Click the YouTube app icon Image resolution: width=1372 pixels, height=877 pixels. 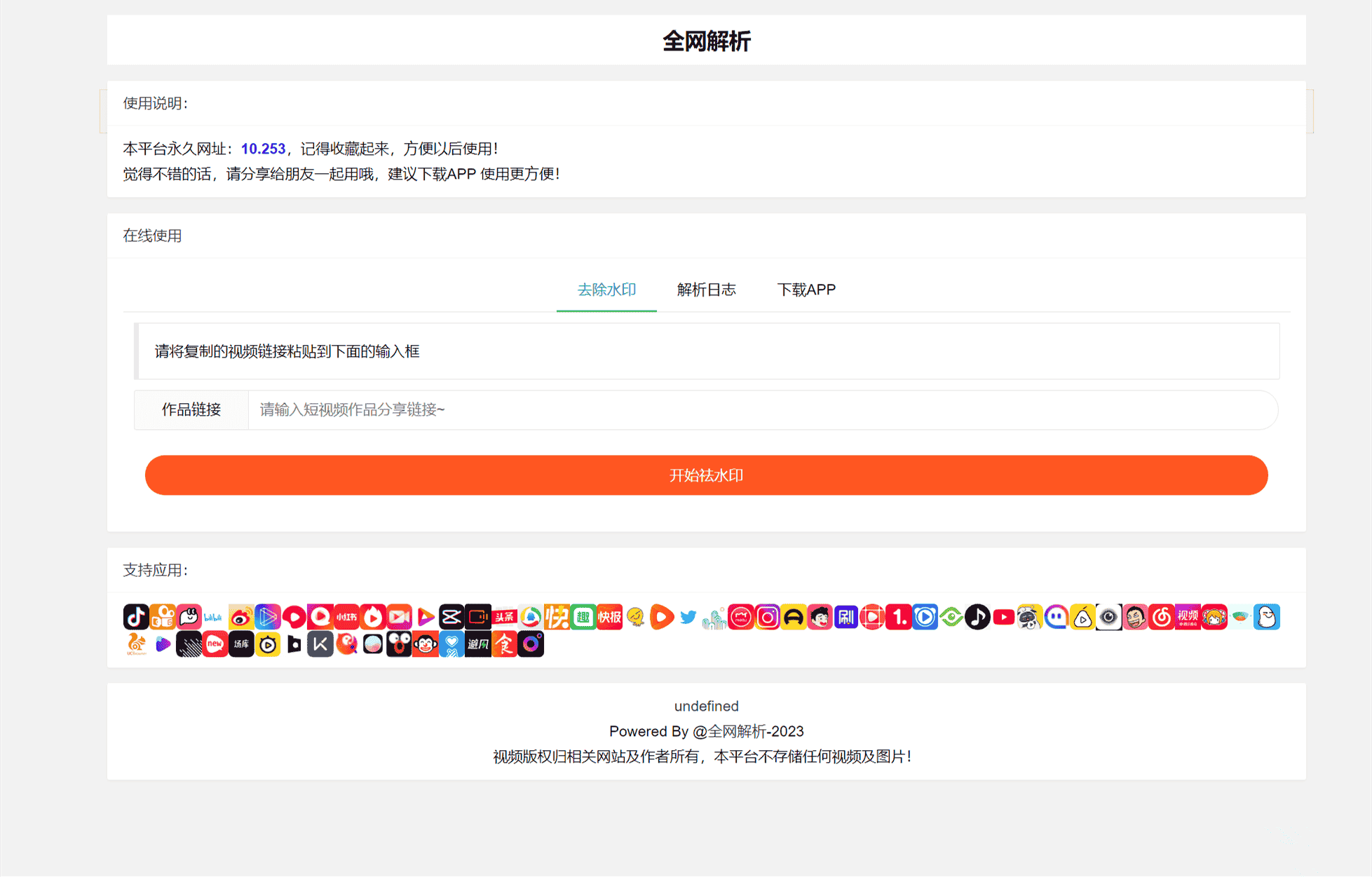coord(1003,617)
